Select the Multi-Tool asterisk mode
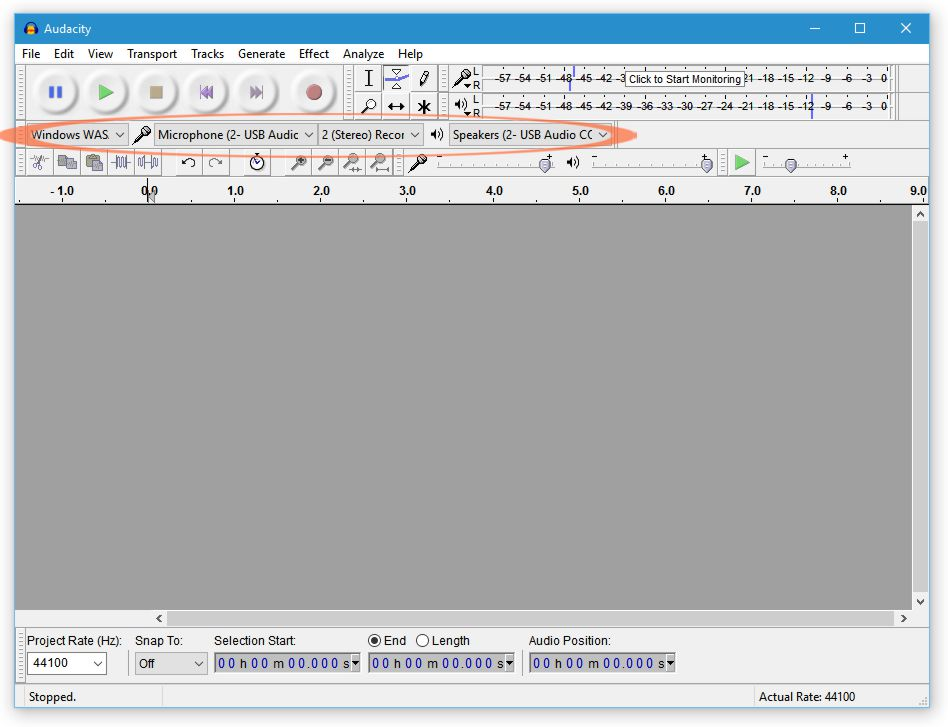This screenshot has width=948, height=727. 424,106
